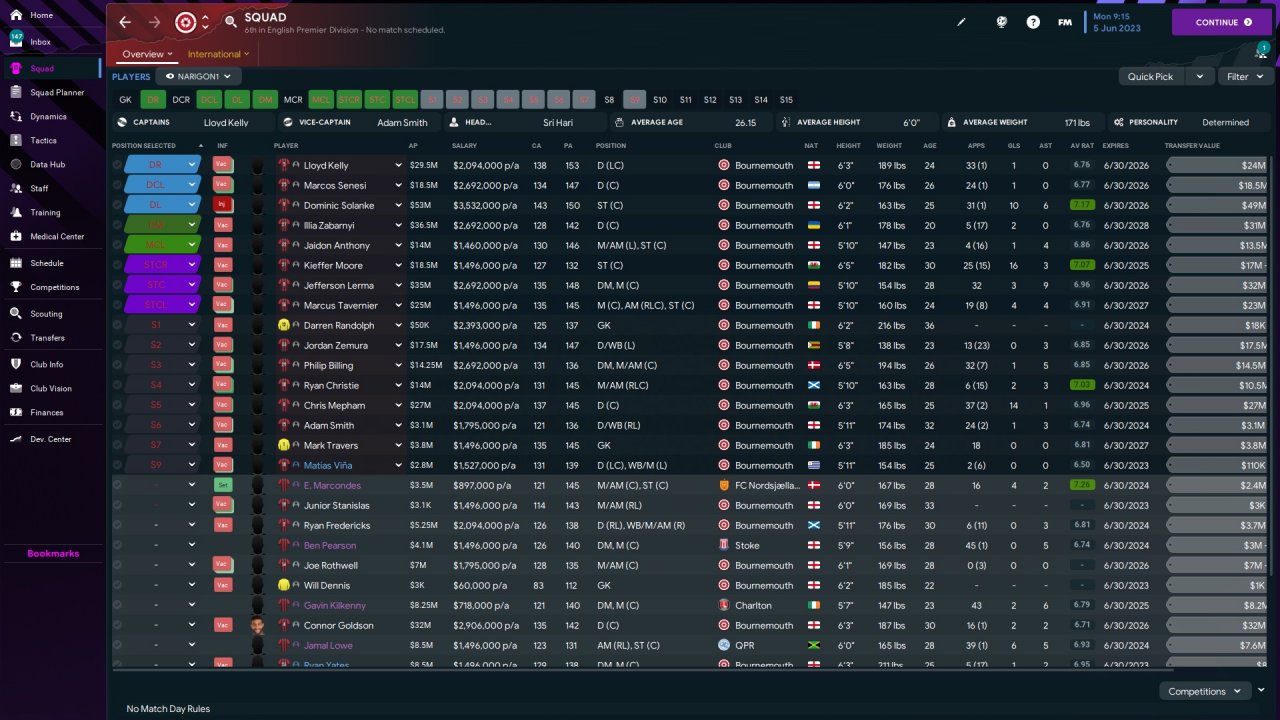1280x720 pixels.
Task: Click Solanke's red Inj status badge
Action: (224, 205)
